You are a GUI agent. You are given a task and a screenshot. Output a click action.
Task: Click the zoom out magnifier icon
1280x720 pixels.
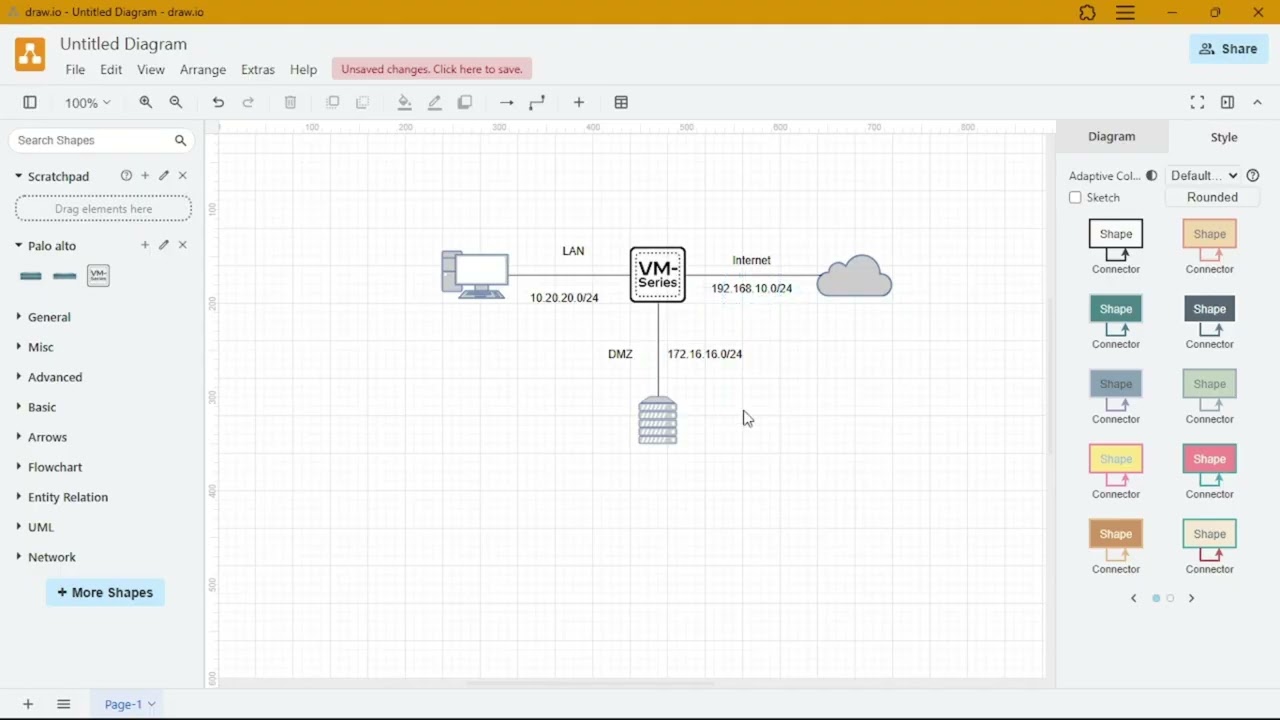(176, 102)
